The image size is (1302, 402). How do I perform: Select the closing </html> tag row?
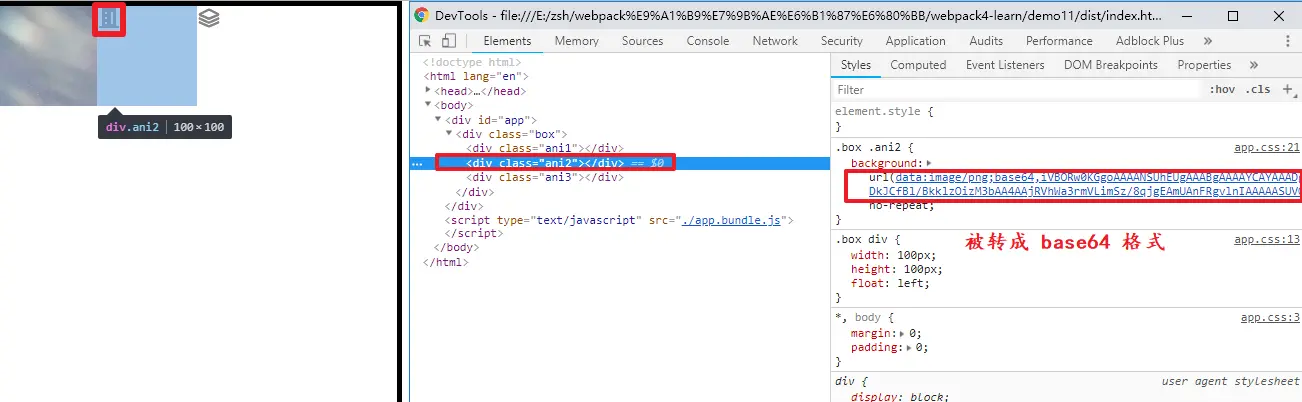coord(446,262)
